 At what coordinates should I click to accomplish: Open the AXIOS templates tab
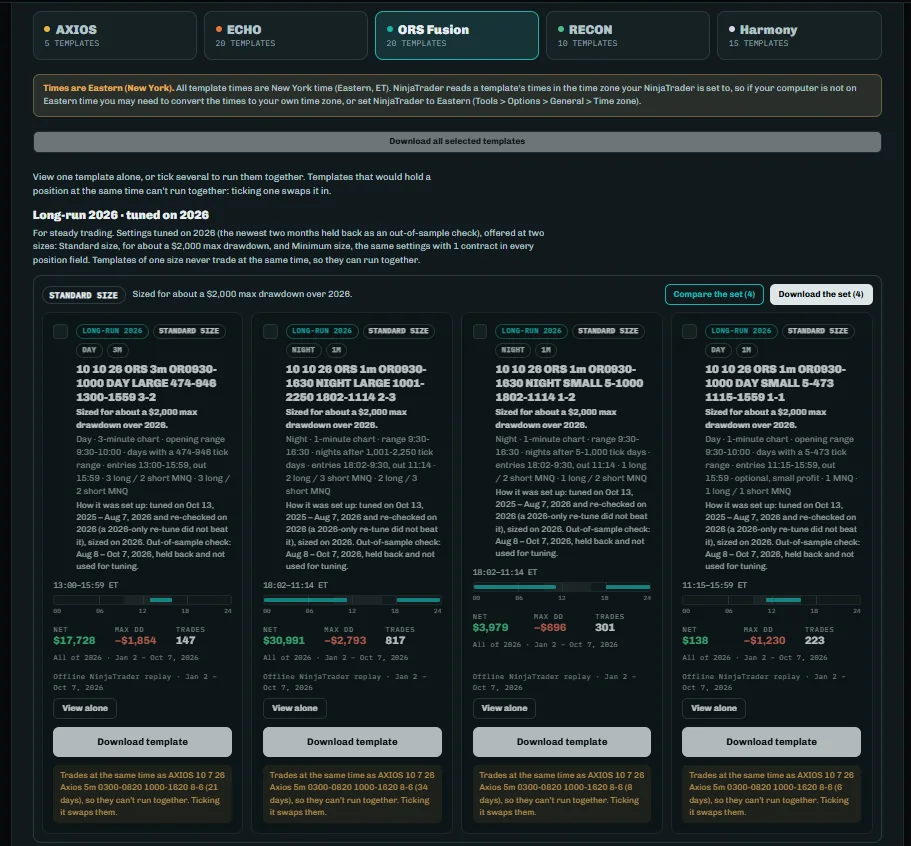pyautogui.click(x=114, y=35)
